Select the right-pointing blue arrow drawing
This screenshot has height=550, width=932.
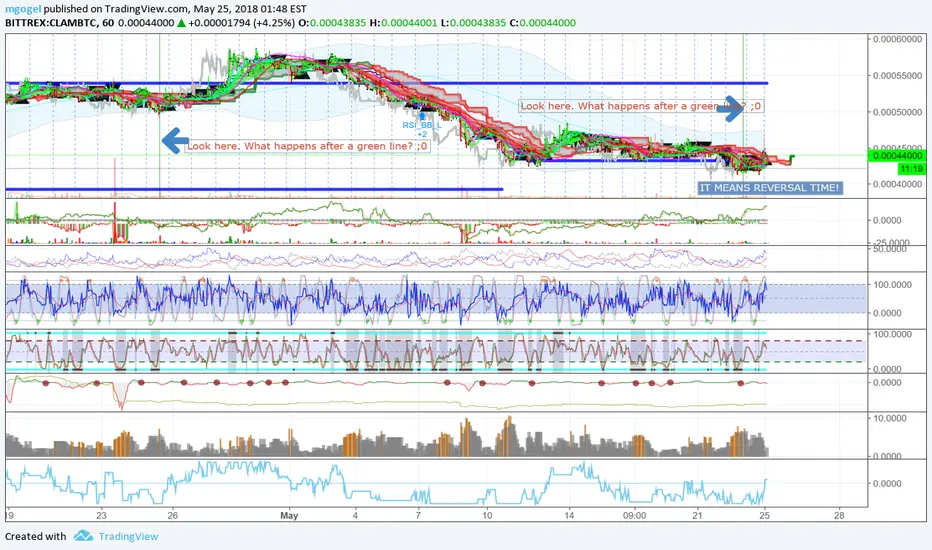click(731, 109)
